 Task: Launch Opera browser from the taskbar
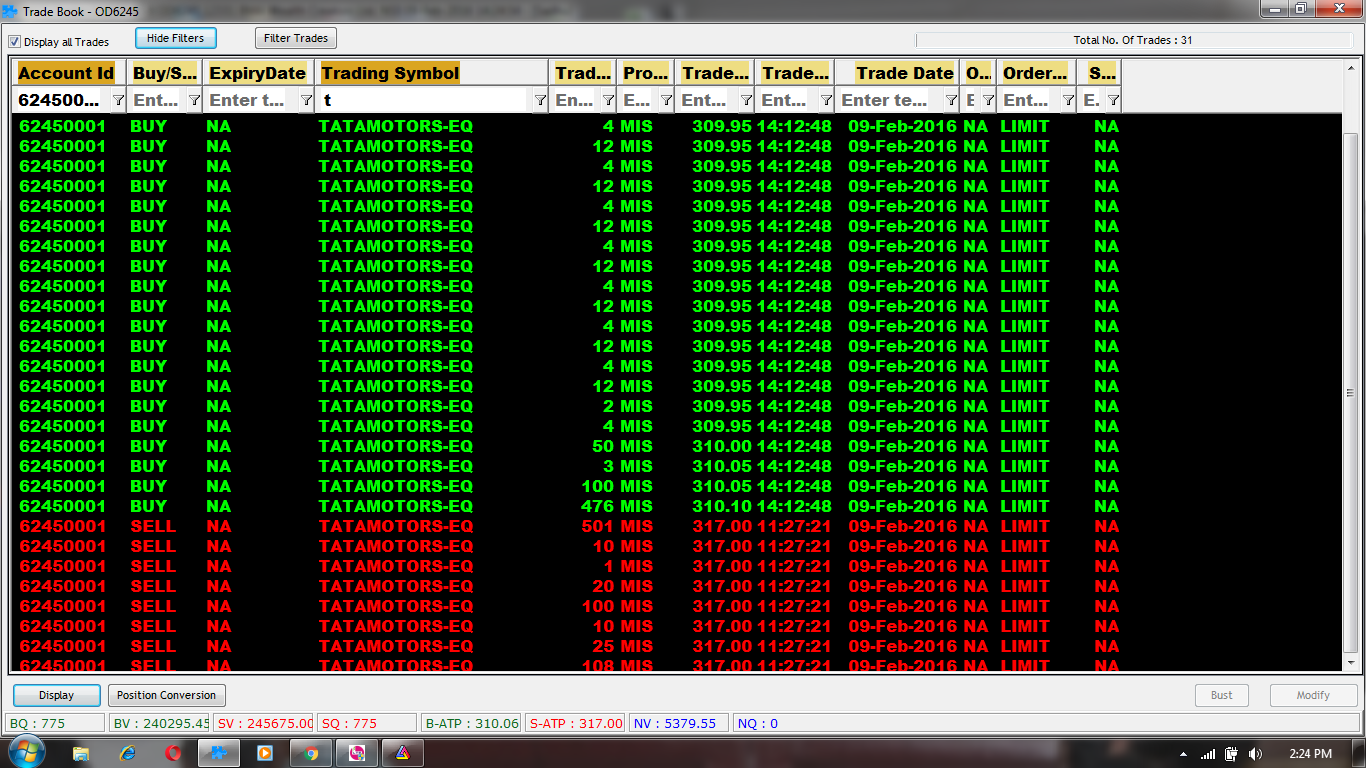coord(173,753)
